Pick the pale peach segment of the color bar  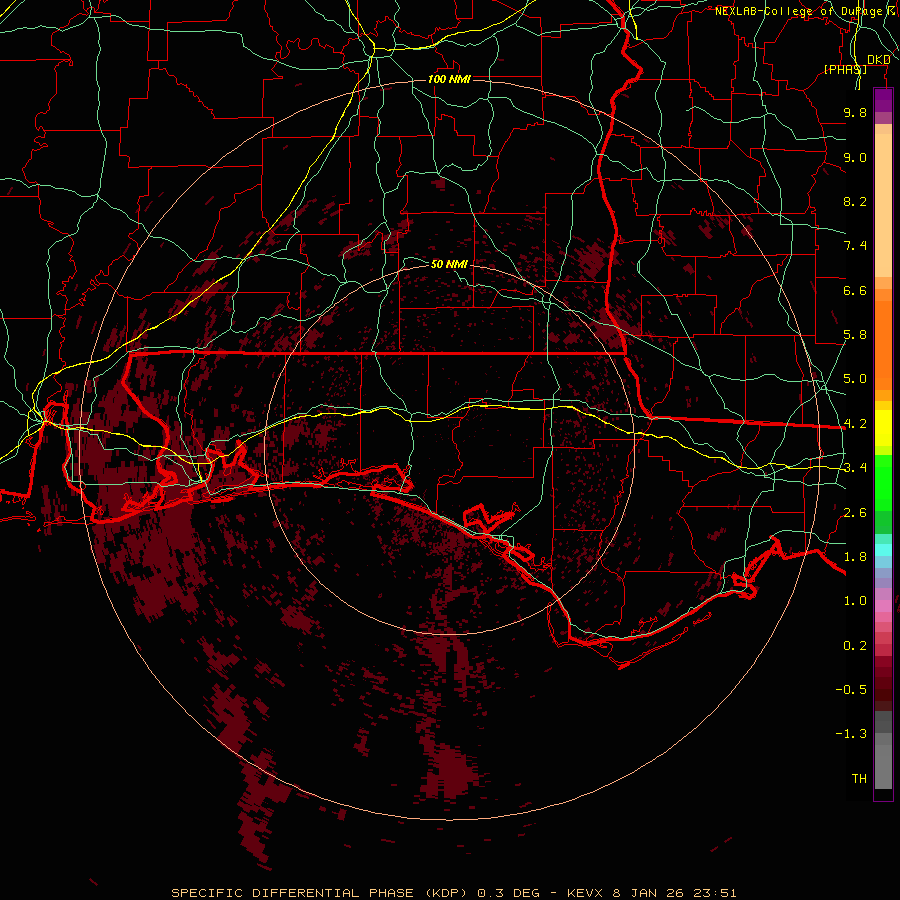pyautogui.click(x=883, y=205)
